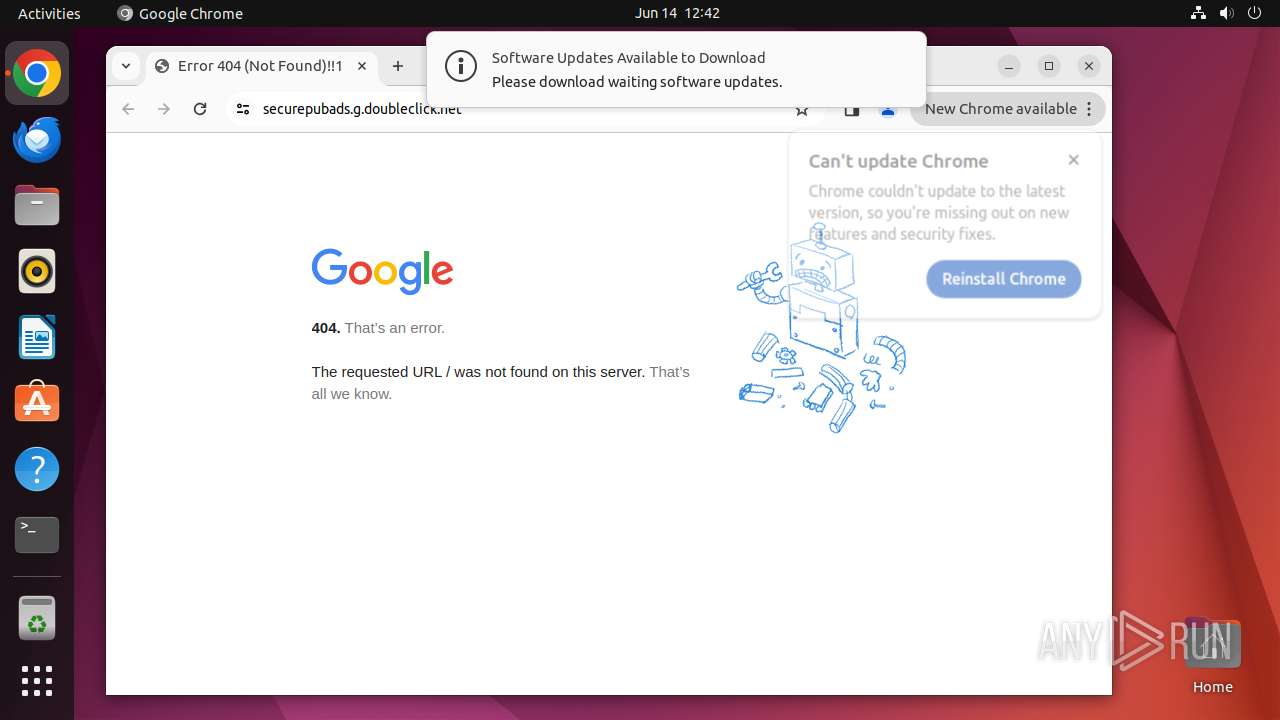The height and width of the screenshot is (720, 1280).
Task: Click the 'The requested URL / was not found' text
Action: click(478, 372)
